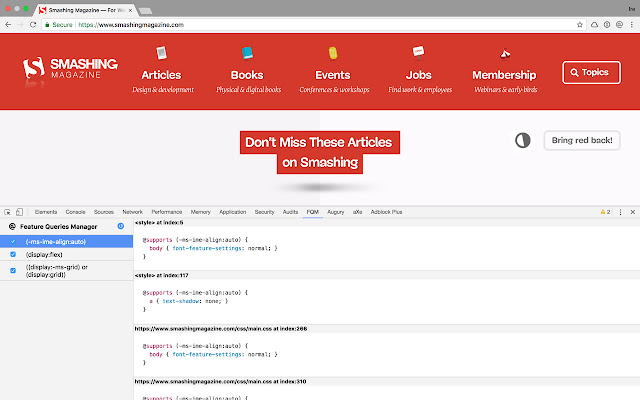The image size is (640, 400).
Task: Uncheck the (display:flex) checkbox
Action: tap(13, 254)
